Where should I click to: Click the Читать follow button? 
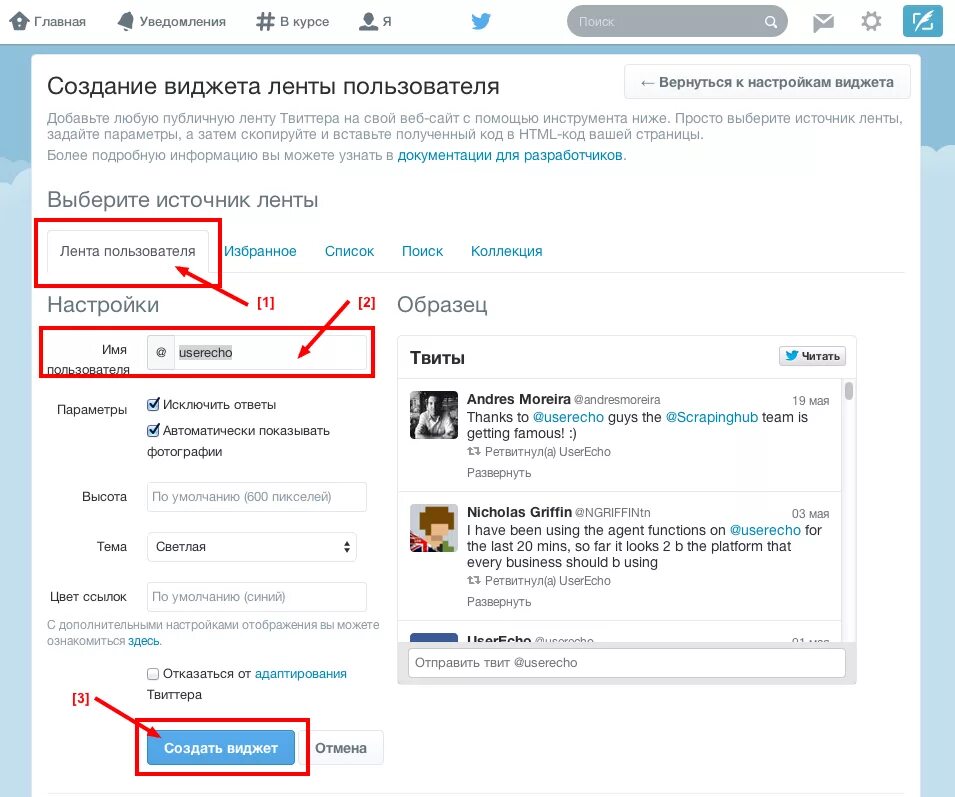click(812, 356)
